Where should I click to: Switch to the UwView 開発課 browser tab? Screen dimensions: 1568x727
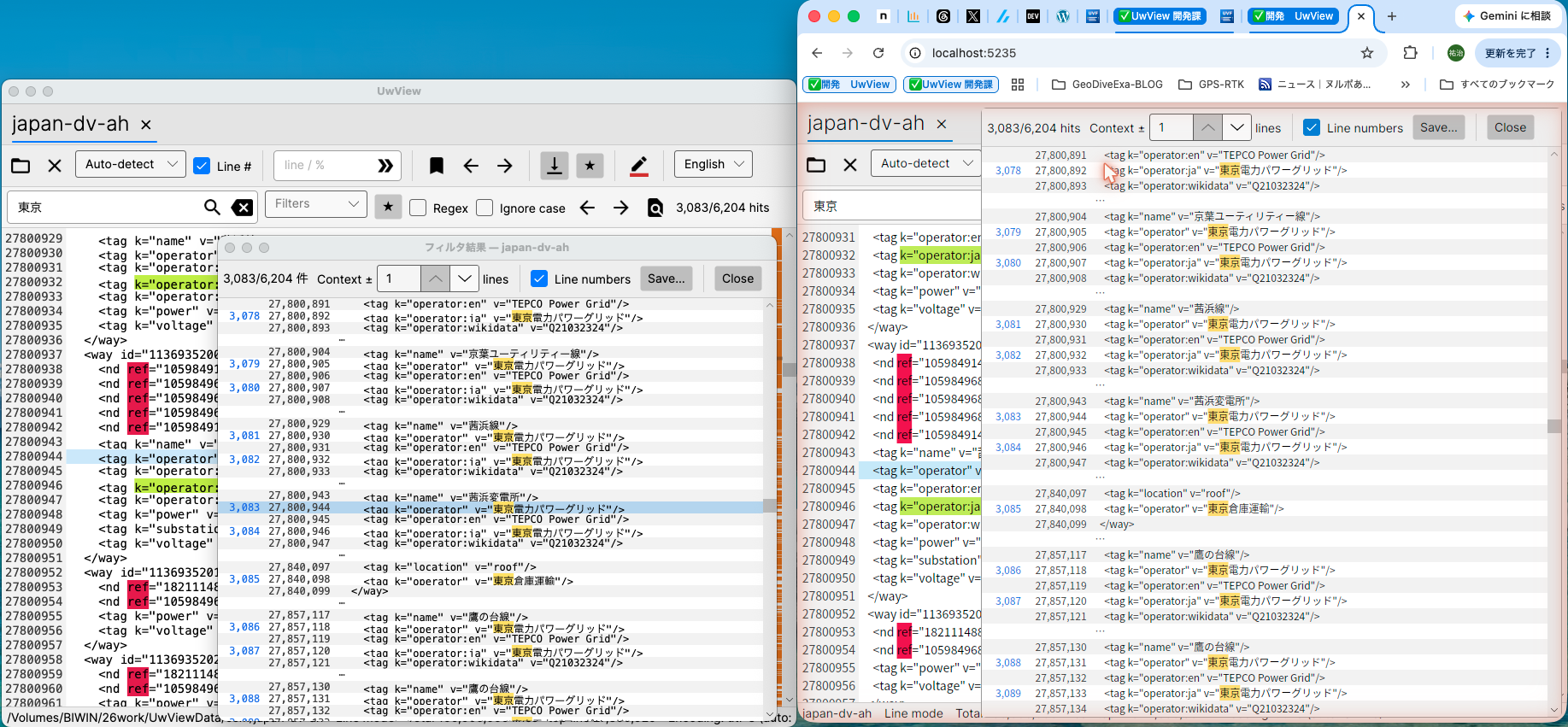(x=1160, y=16)
